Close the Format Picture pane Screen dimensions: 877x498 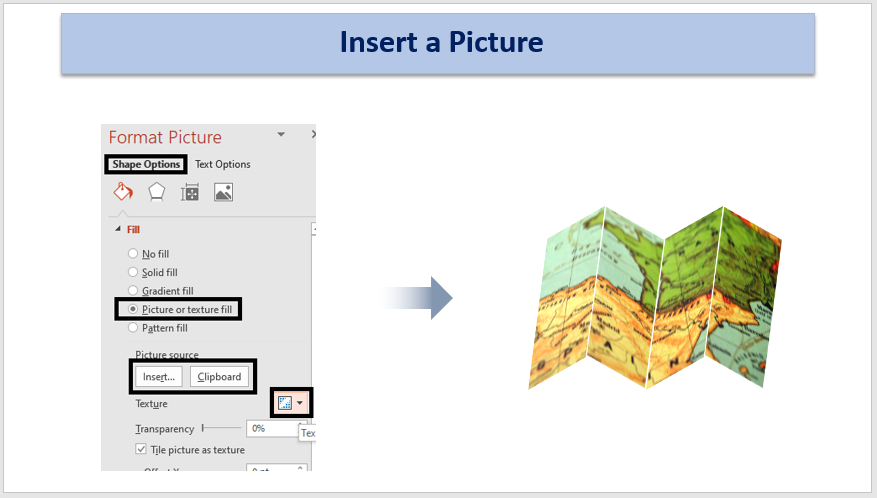(313, 134)
